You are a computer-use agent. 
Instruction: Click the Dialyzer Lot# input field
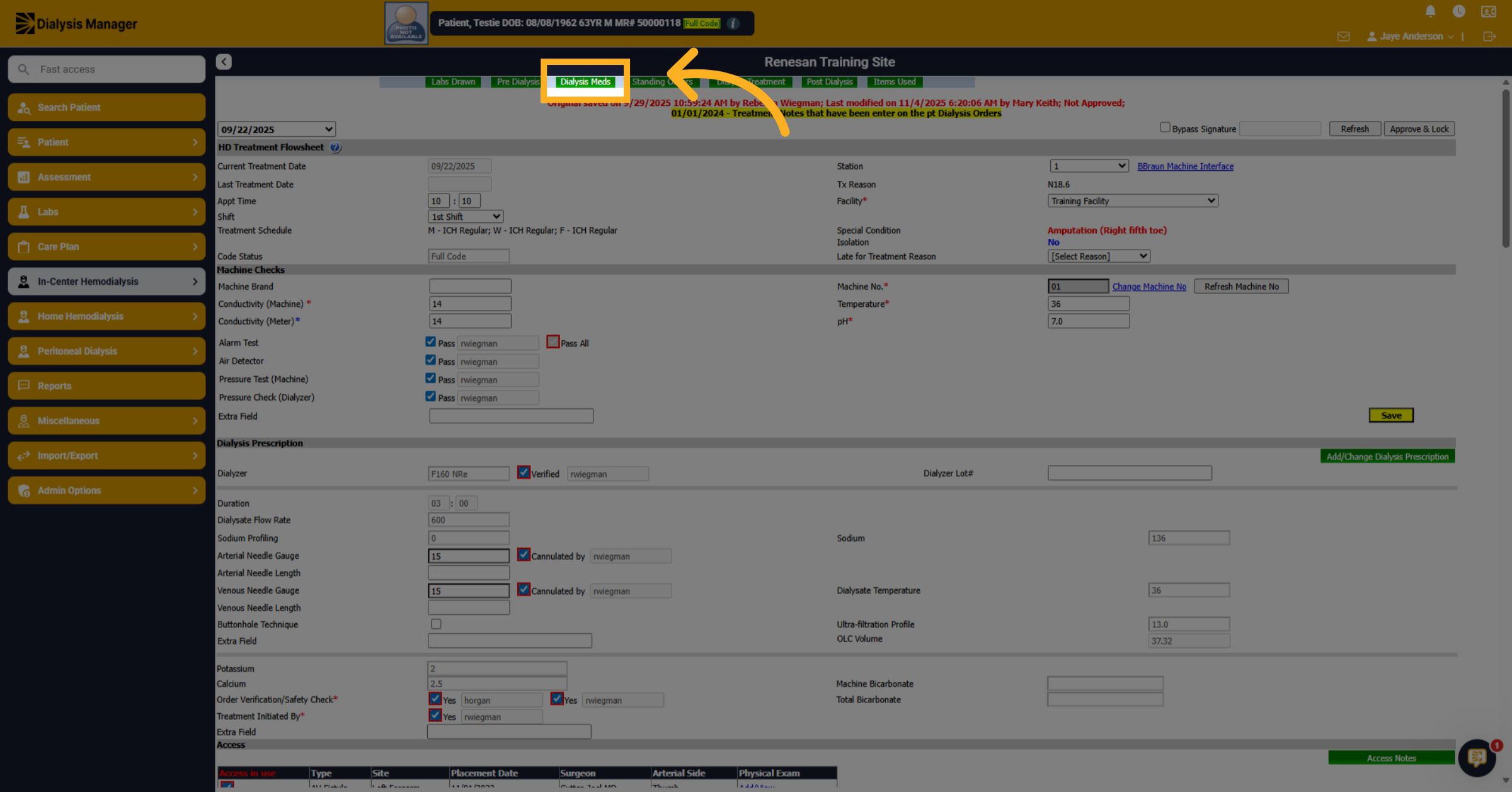pyautogui.click(x=1130, y=473)
